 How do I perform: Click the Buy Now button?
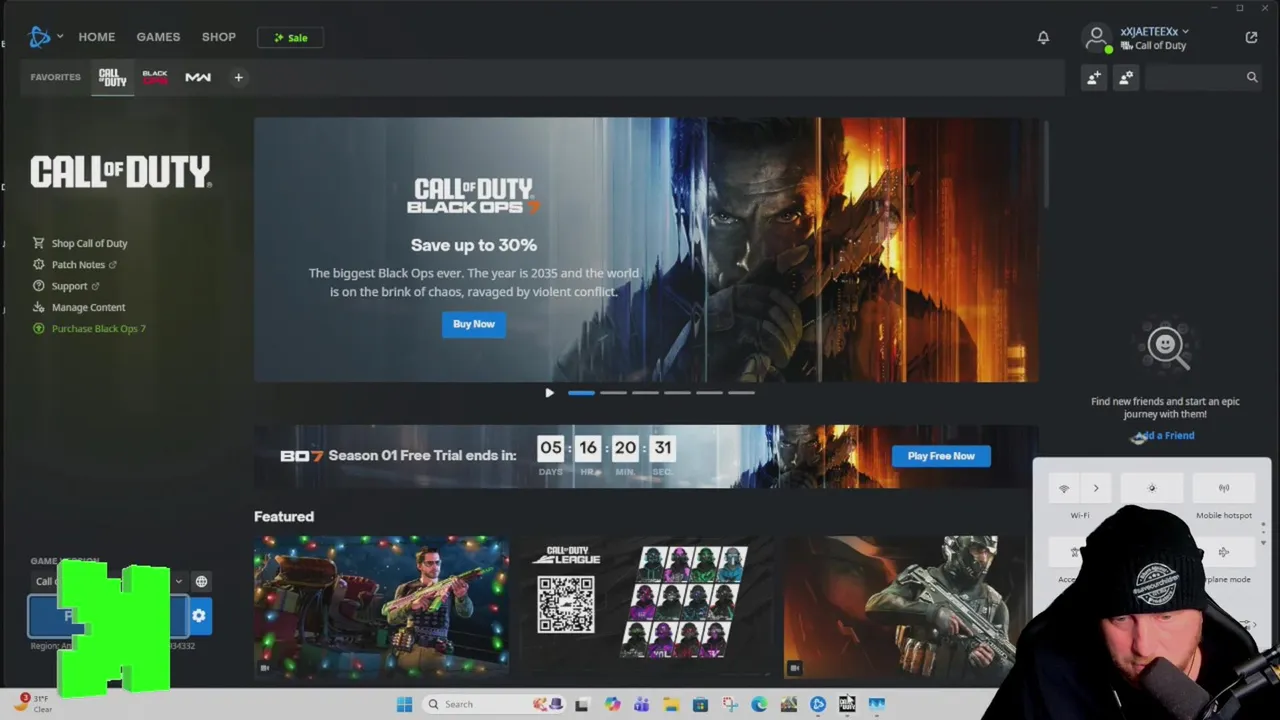pos(474,324)
